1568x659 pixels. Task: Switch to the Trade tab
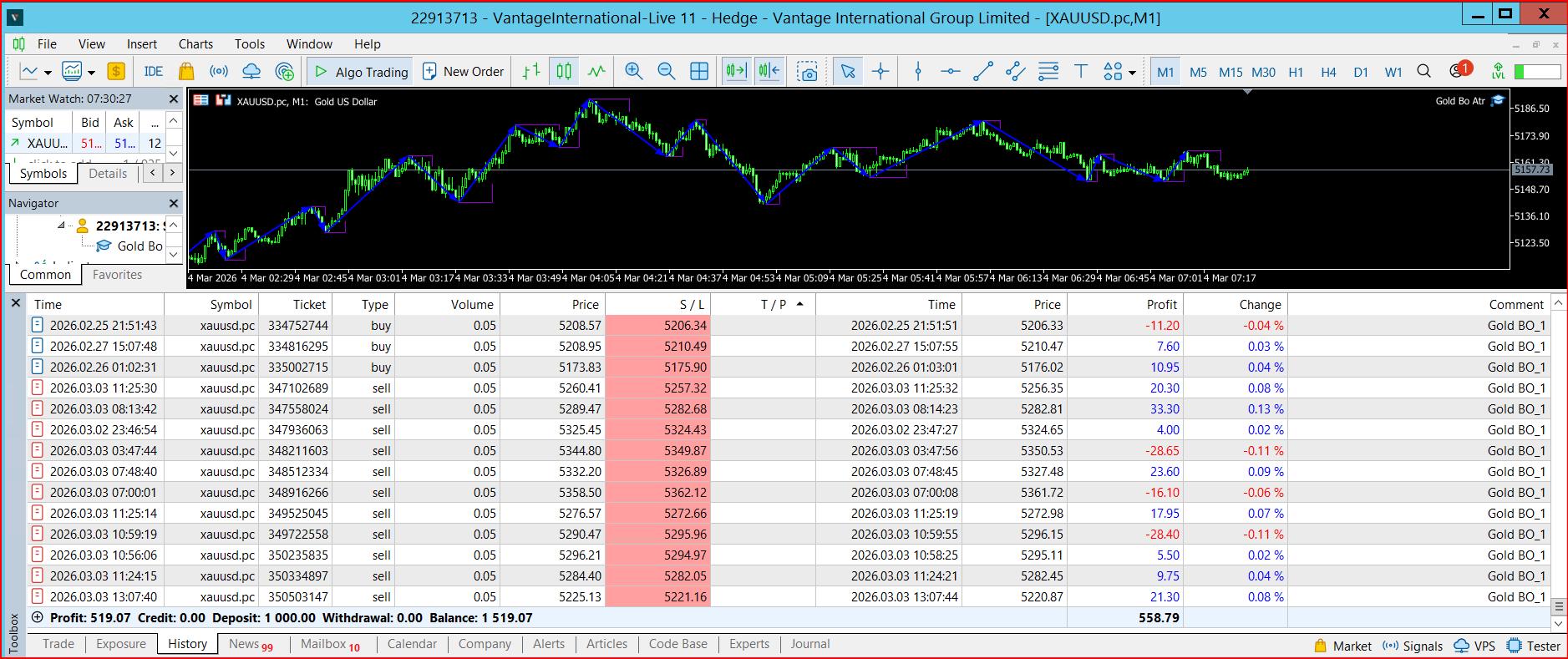click(x=58, y=644)
